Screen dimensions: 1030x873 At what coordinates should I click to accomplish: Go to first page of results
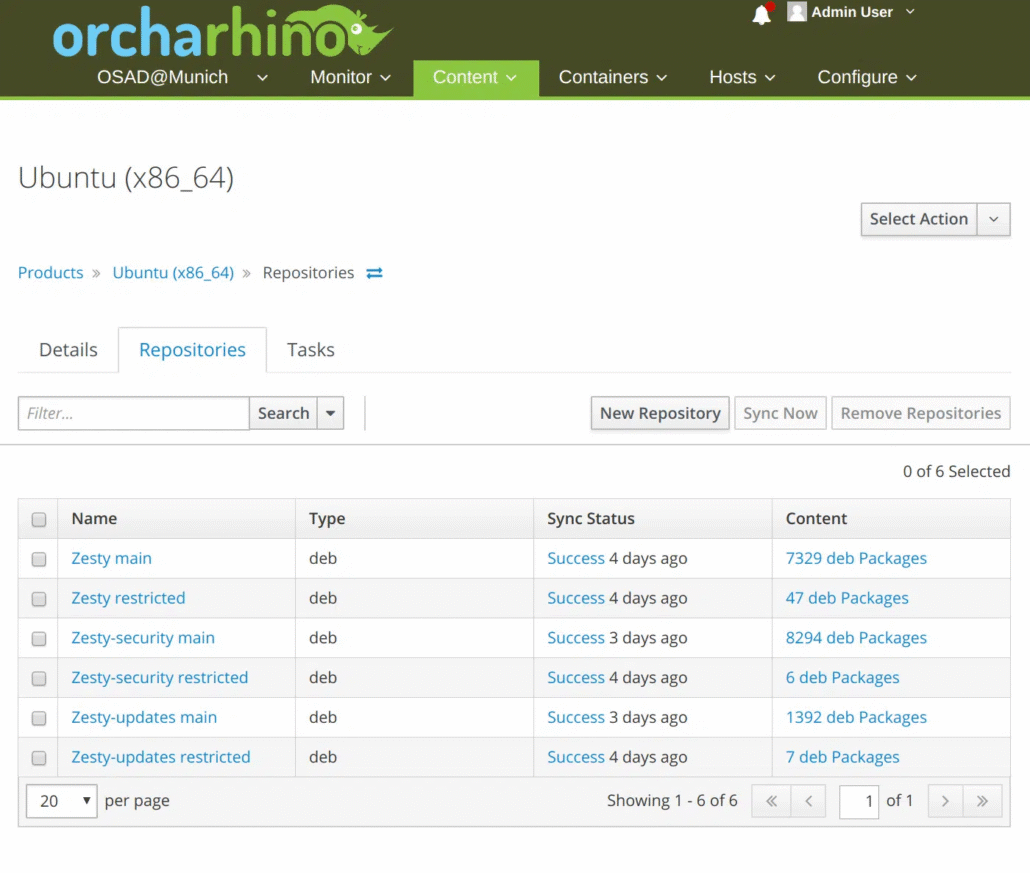pos(771,801)
